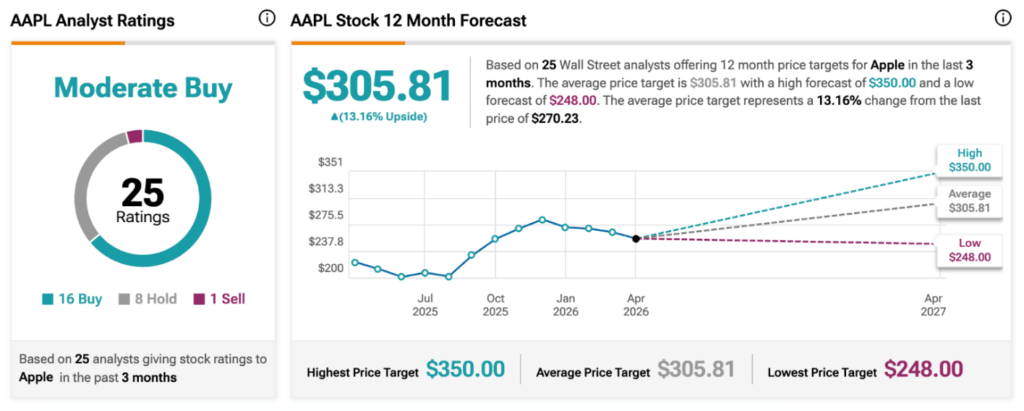This screenshot has width=1024, height=411.
Task: Click the Highest Price Target $350.00 value
Action: click(465, 369)
